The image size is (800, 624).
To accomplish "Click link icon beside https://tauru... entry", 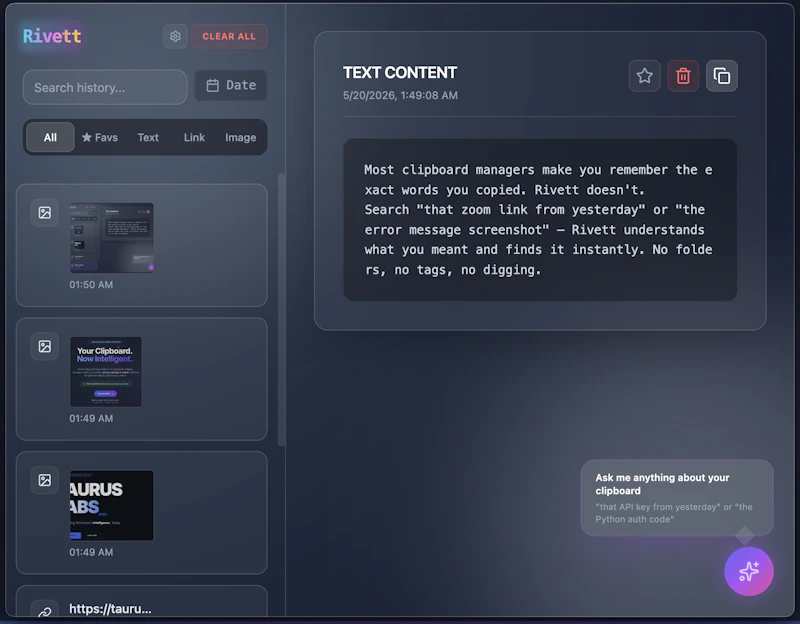I will pos(45,611).
